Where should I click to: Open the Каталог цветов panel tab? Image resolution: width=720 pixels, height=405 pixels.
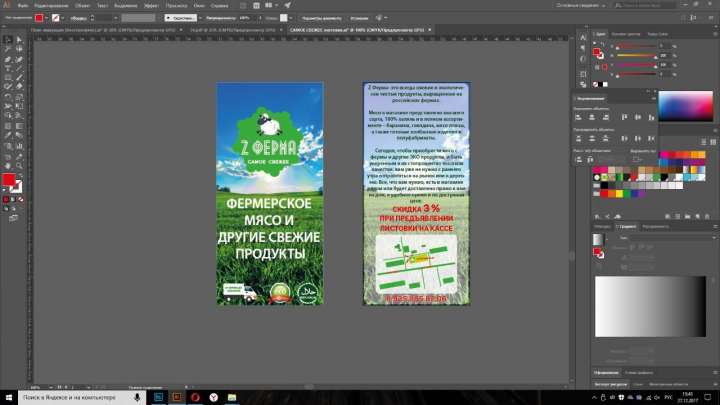point(626,34)
